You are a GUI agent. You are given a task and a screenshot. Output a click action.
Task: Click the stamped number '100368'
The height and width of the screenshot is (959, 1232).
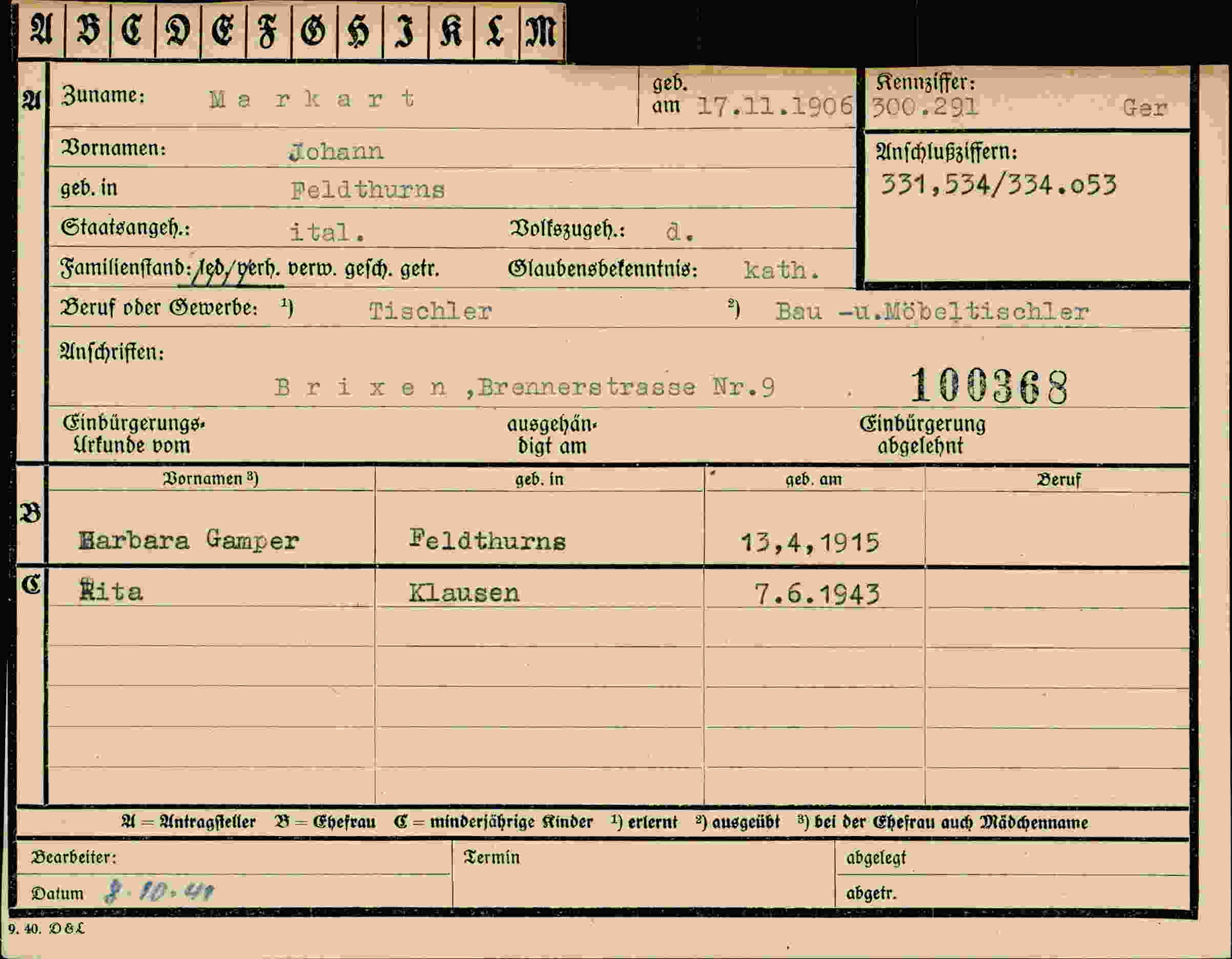[x=989, y=386]
